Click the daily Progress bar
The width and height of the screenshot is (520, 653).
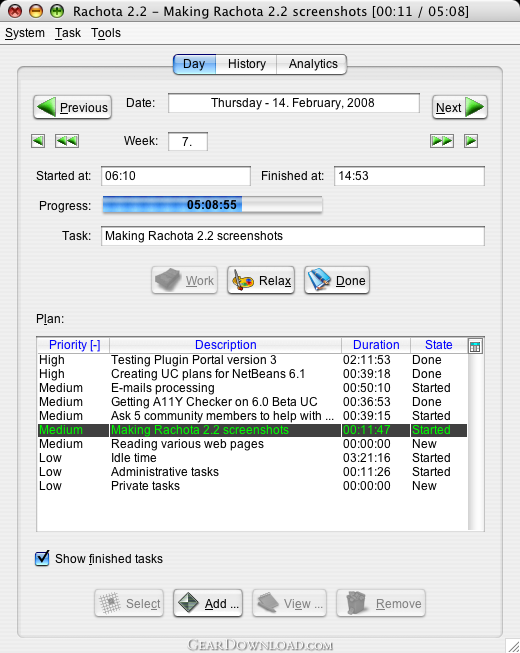[212, 205]
